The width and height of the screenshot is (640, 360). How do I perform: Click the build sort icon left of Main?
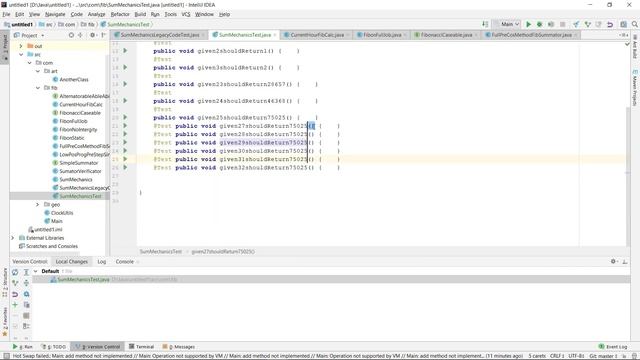485,24
